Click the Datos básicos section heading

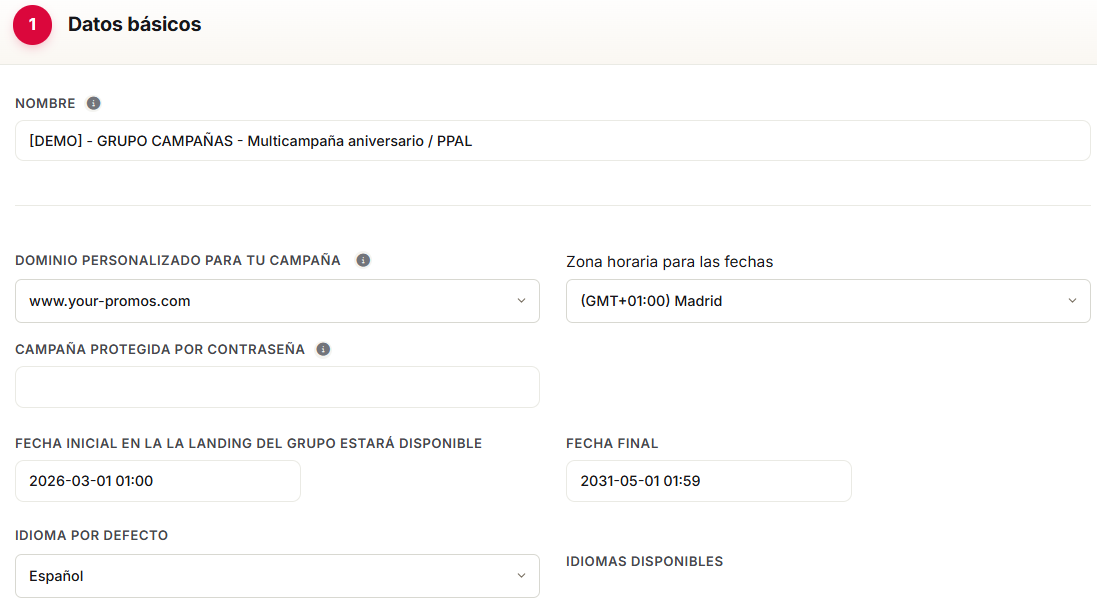(x=134, y=24)
